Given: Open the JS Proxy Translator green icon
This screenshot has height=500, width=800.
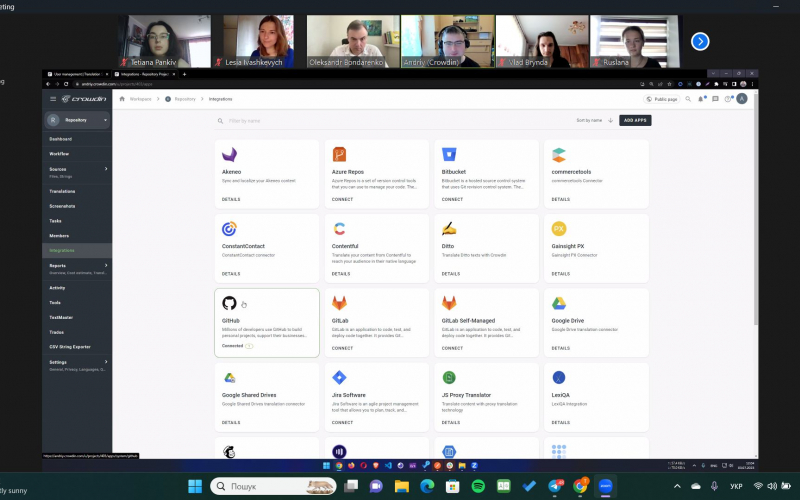Looking at the screenshot, I should point(449,378).
